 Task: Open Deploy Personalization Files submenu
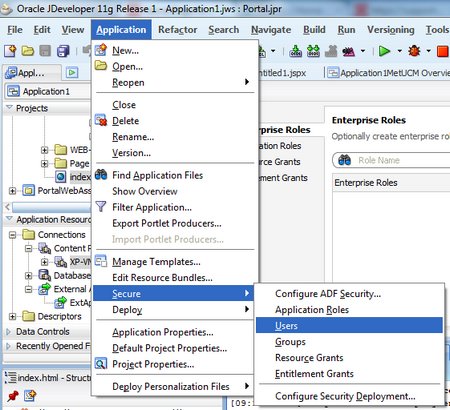click(x=173, y=386)
